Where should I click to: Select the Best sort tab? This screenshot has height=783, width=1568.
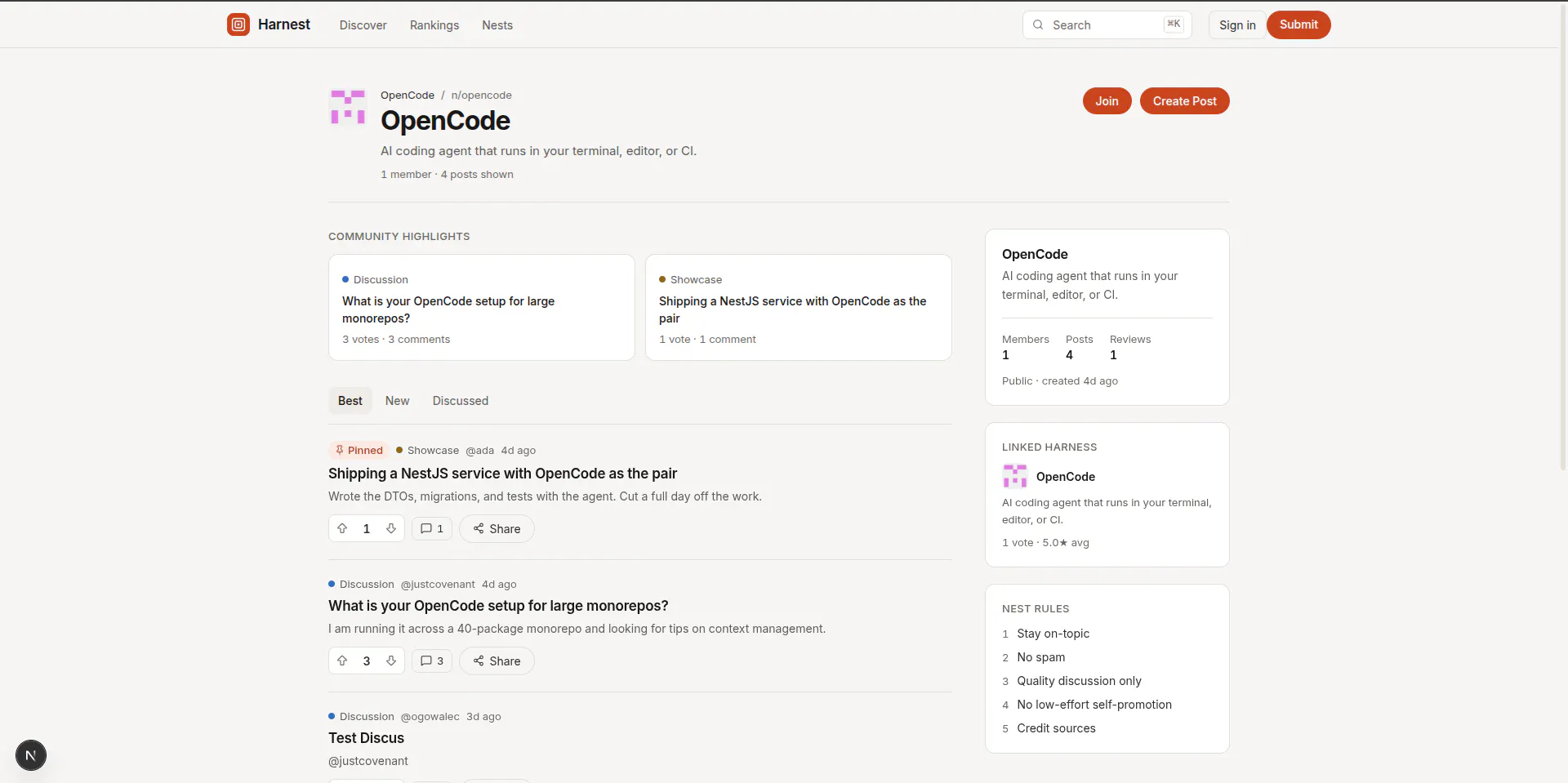350,401
